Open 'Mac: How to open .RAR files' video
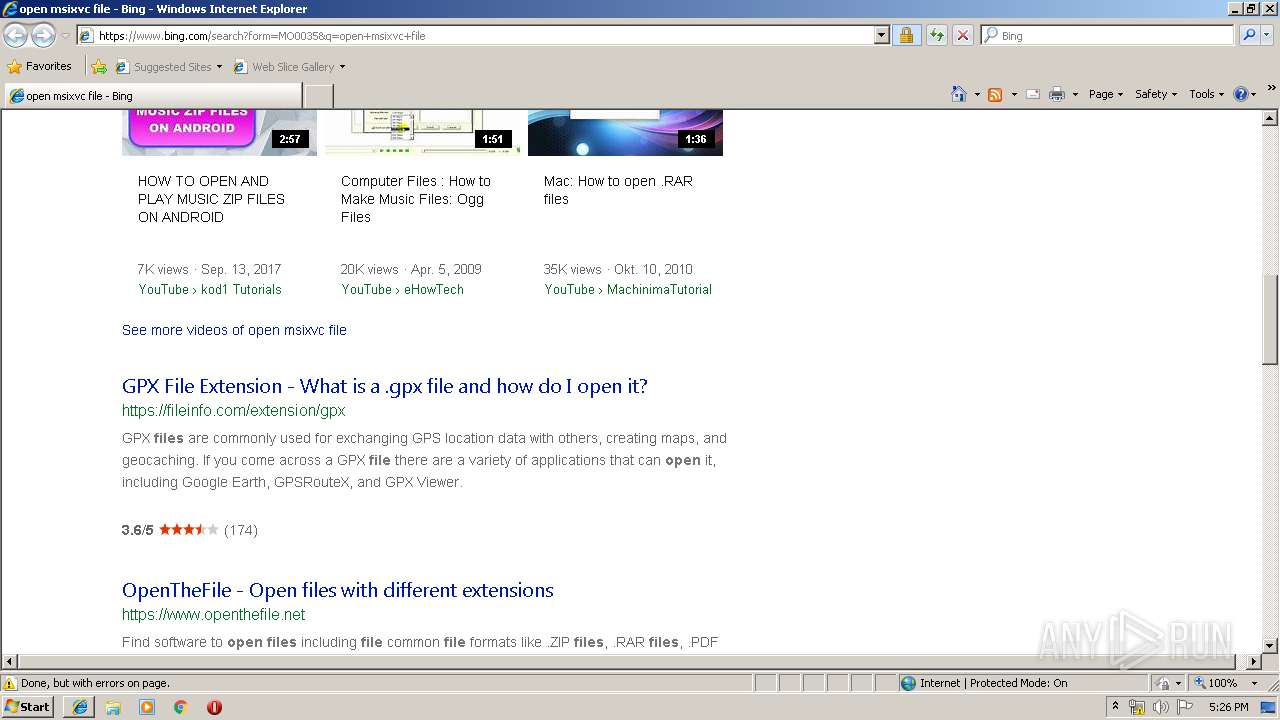 [618, 190]
